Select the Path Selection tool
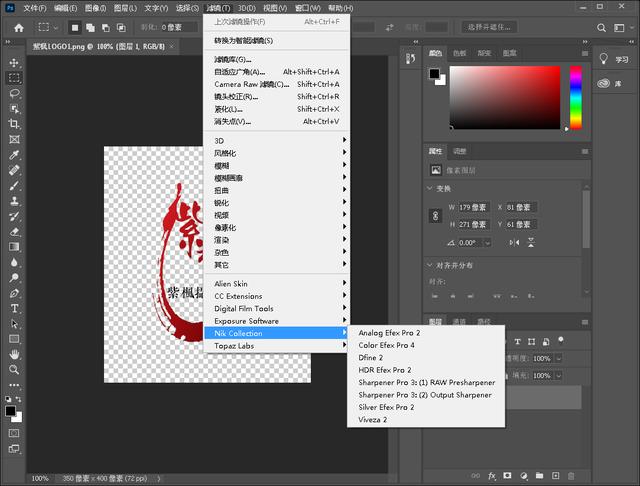Viewport: 640px width, 486px height. [x=14, y=324]
